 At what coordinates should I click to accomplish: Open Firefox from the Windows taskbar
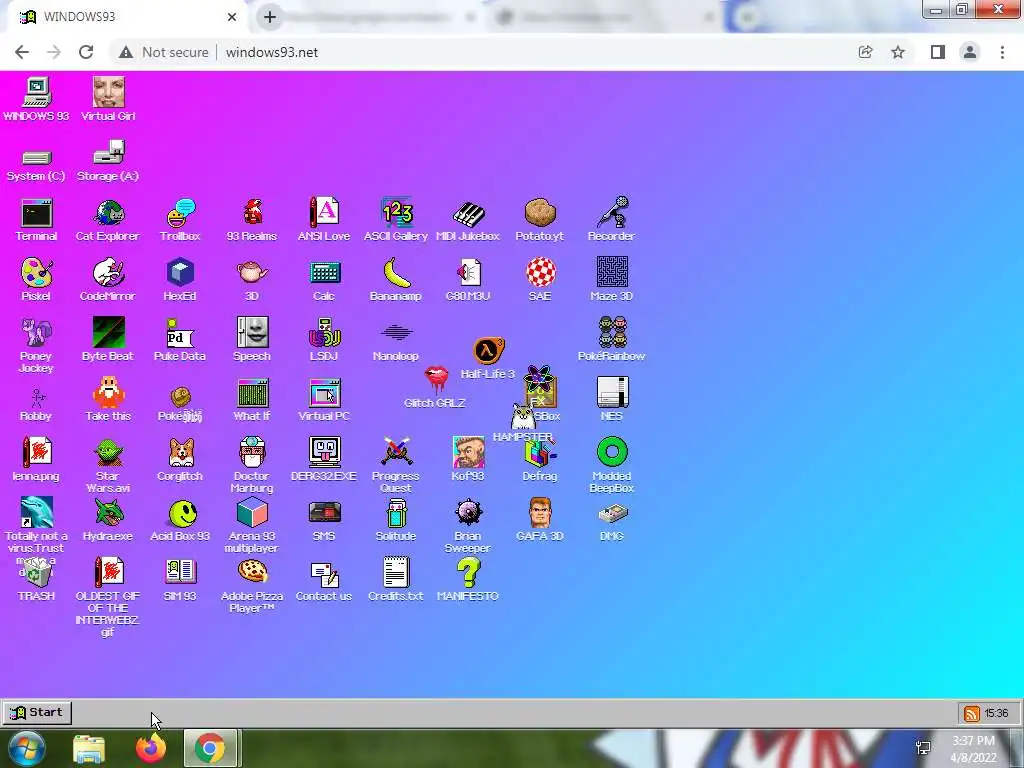click(151, 748)
